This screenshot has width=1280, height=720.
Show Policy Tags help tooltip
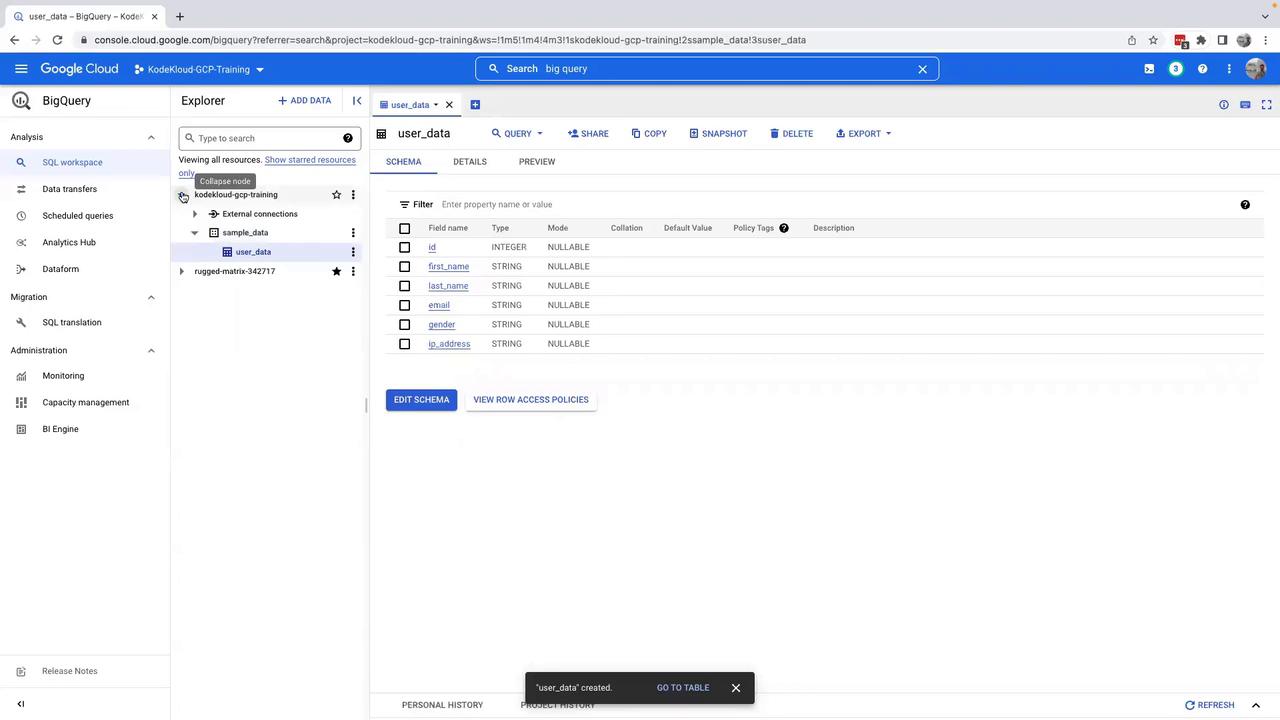click(784, 228)
